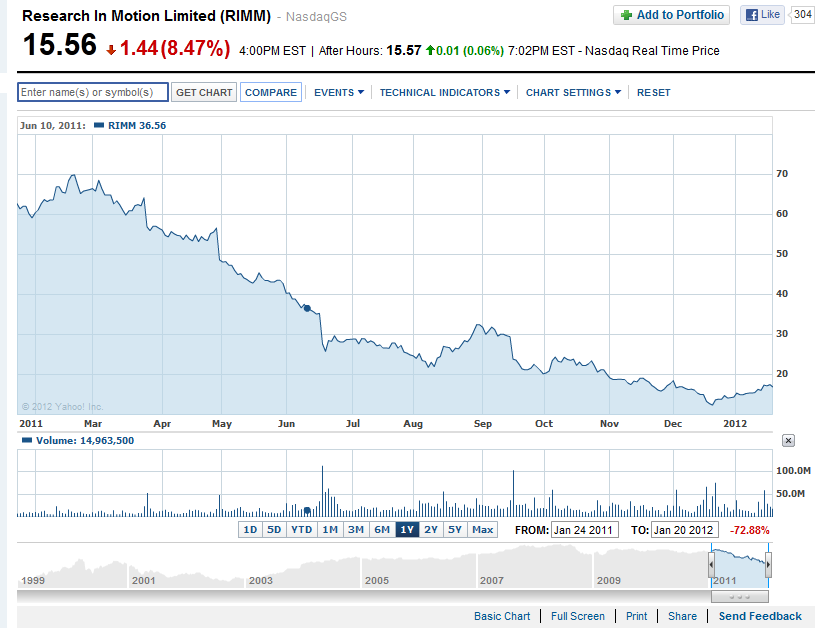
Task: Select the 1M time range
Action: [x=330, y=530]
